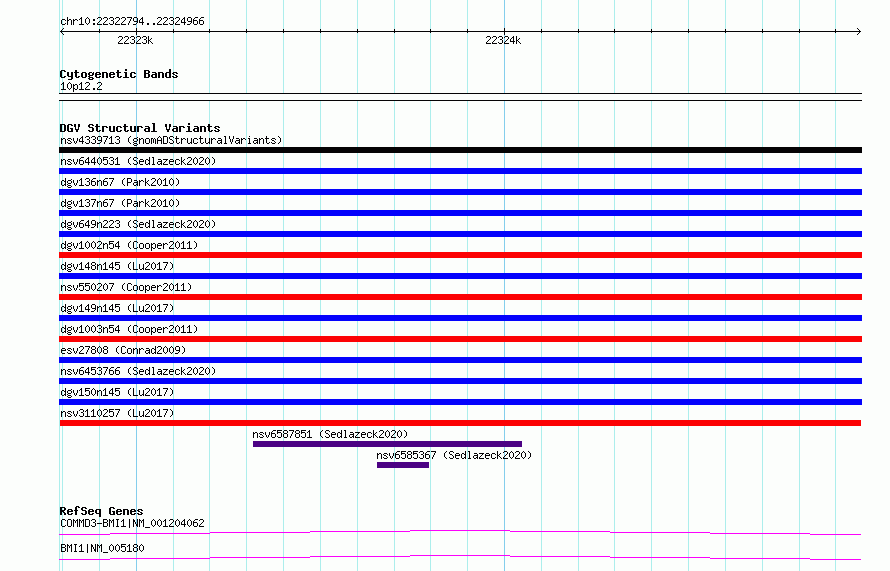Open variant dgv137n67 (Park2010) label
The image size is (890, 571).
click(120, 203)
